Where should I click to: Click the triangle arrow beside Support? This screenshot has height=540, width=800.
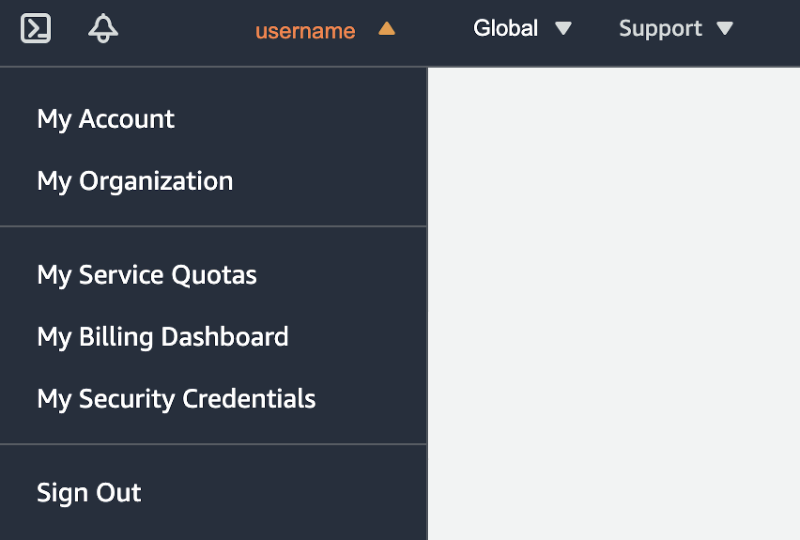coord(724,29)
